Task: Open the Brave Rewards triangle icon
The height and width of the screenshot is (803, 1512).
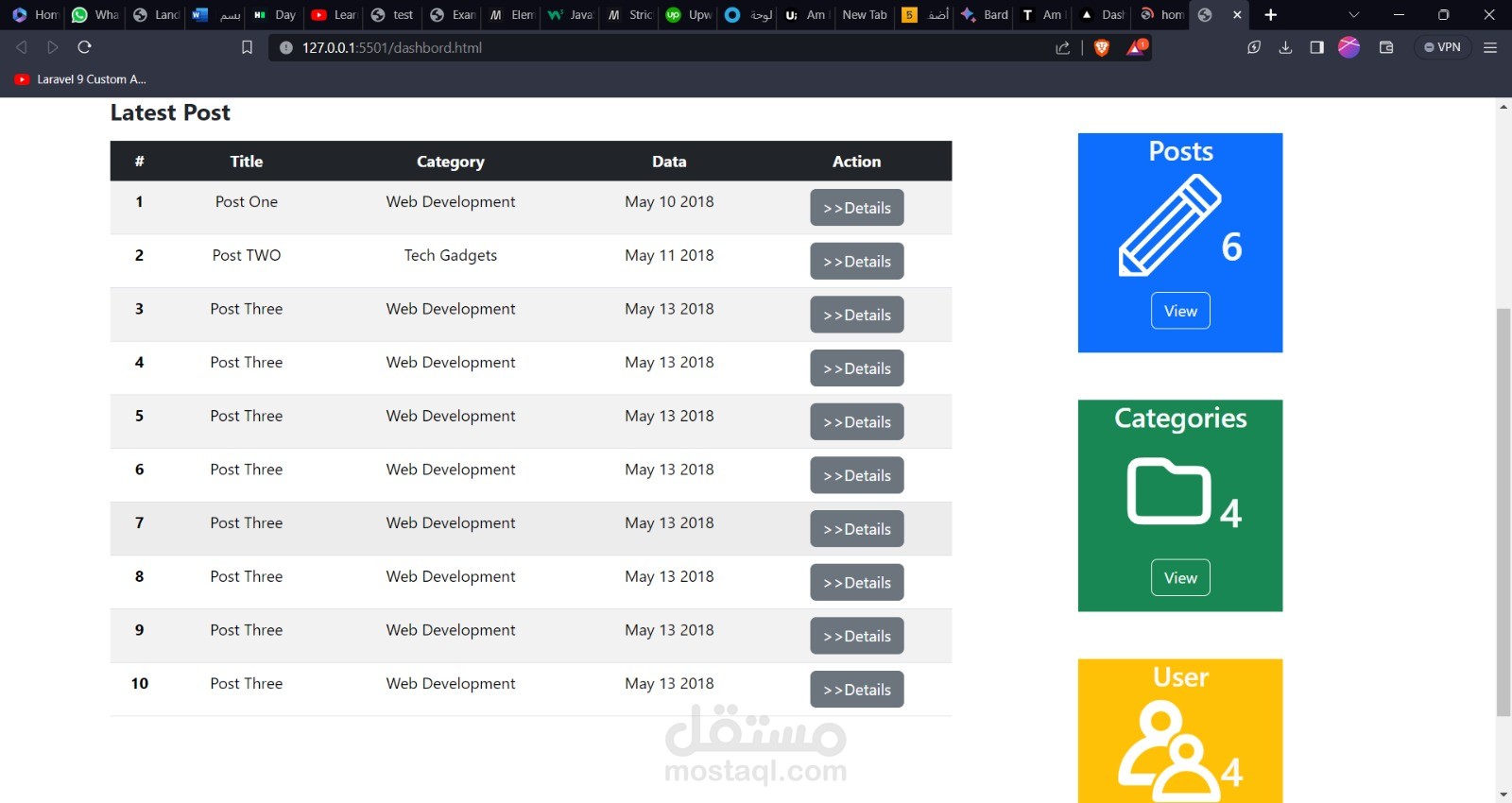Action: coord(1136,47)
